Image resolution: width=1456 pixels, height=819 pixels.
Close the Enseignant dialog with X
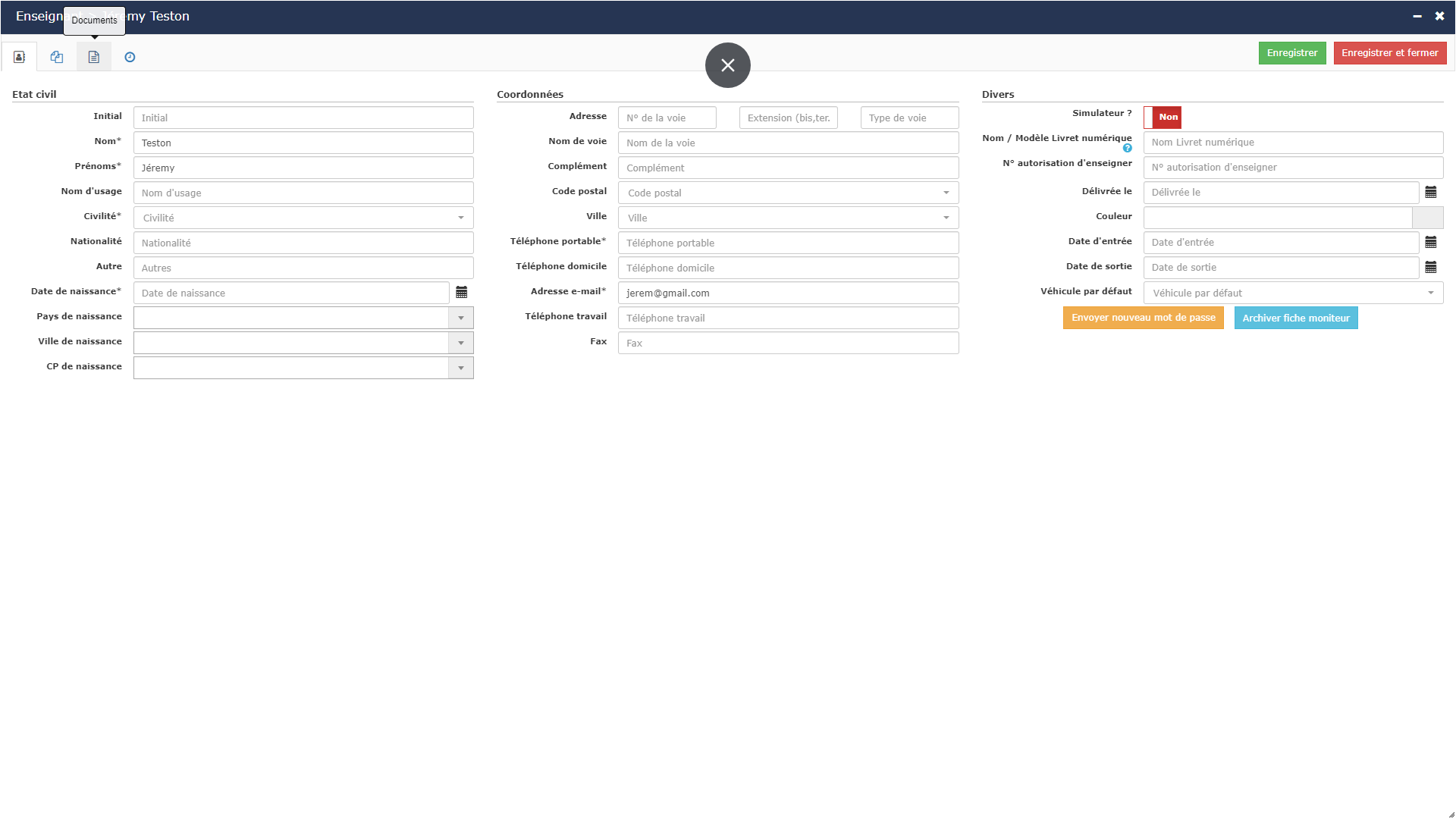click(1439, 16)
